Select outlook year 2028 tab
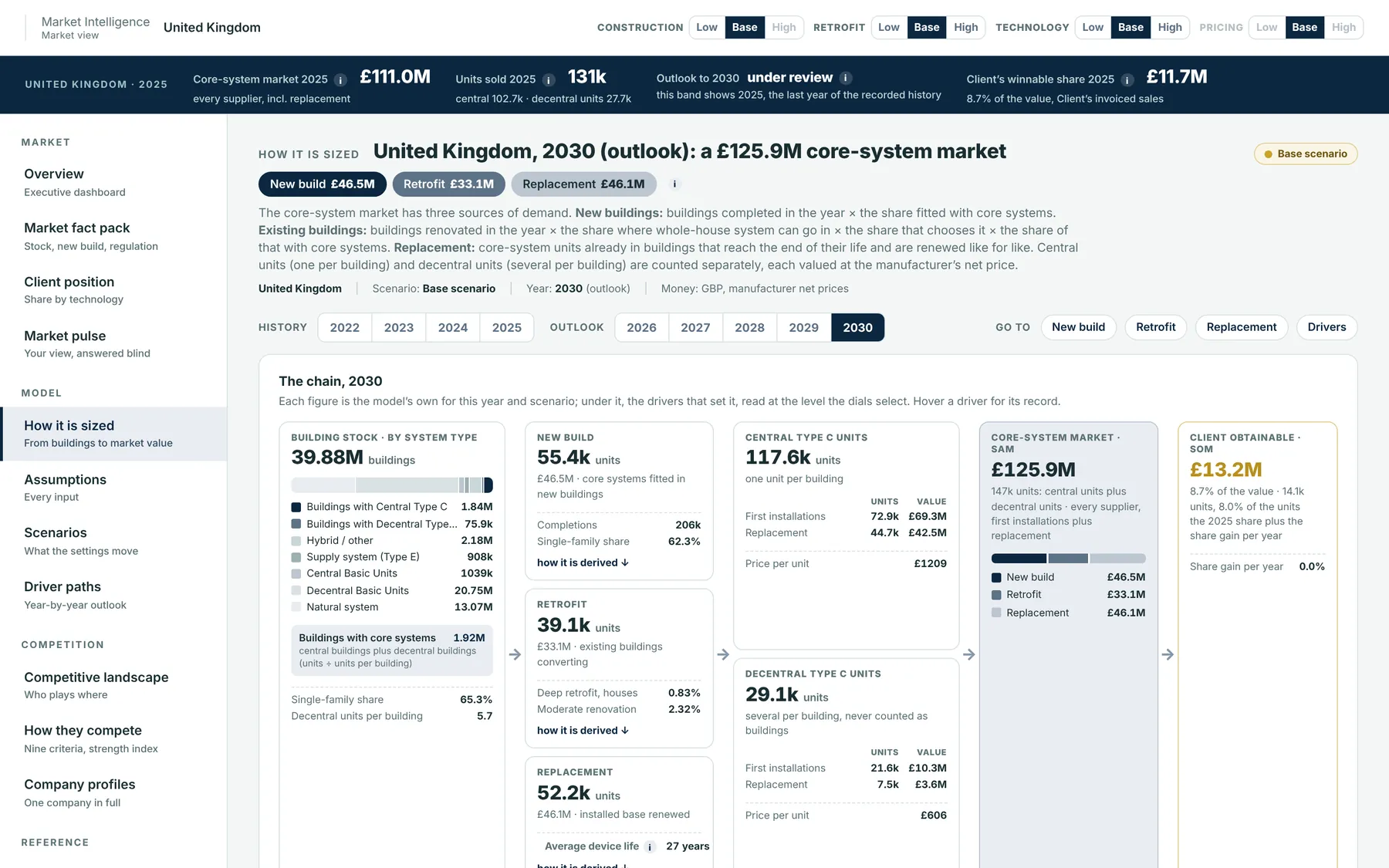 [749, 327]
